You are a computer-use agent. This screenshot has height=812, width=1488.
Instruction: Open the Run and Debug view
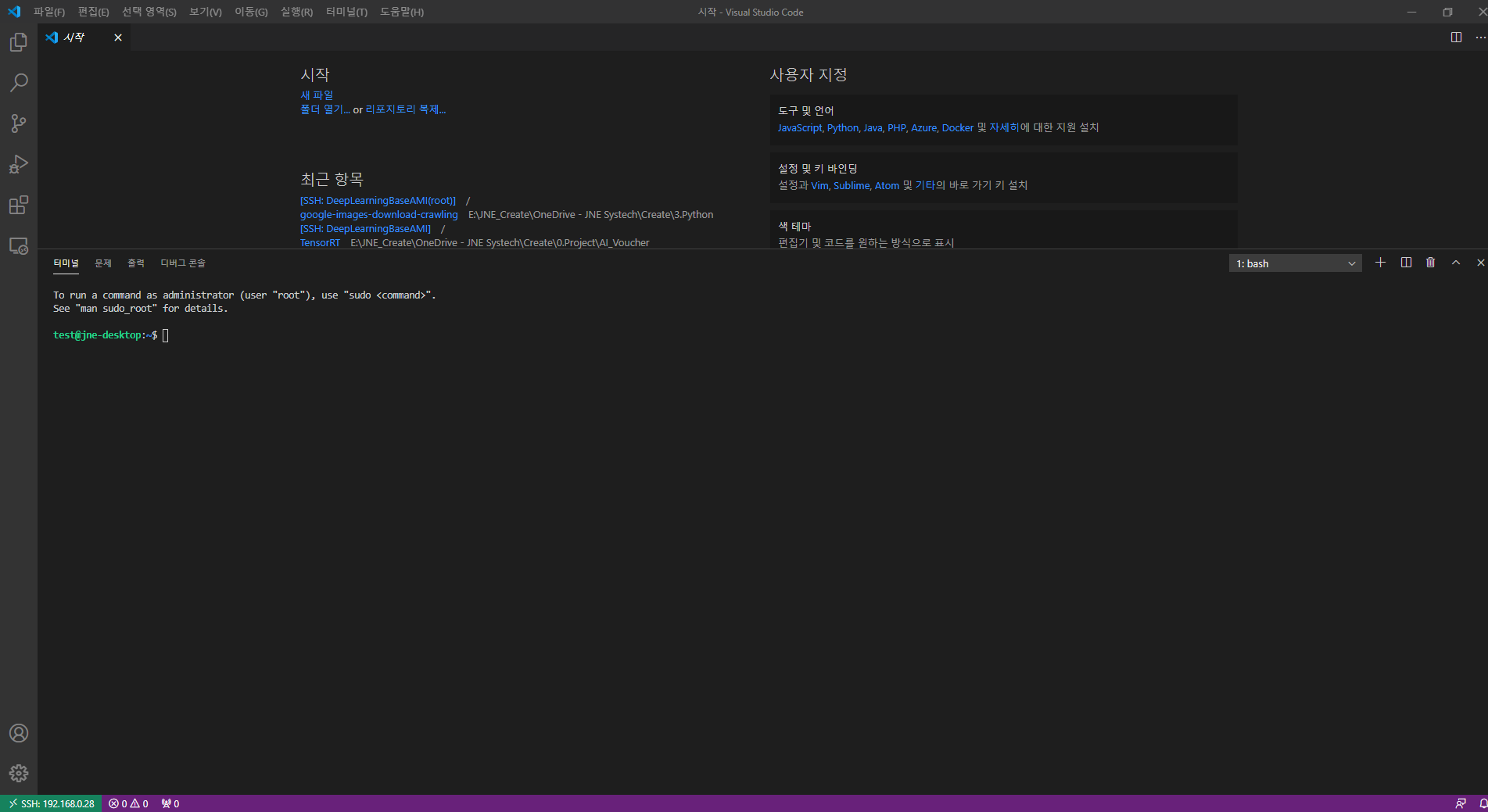pos(19,164)
